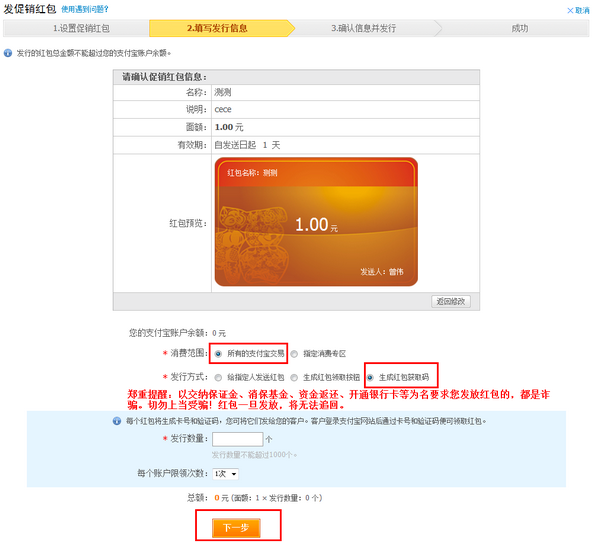This screenshot has height=542, width=600.
Task: Open the 每个账户限领次数 dropdown
Action: pyautogui.click(x=225, y=473)
